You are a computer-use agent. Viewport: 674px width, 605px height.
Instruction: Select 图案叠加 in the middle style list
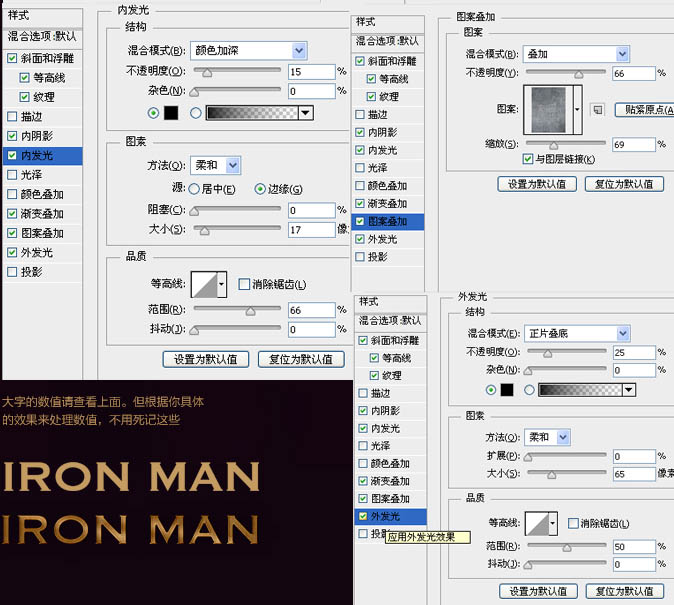(388, 221)
